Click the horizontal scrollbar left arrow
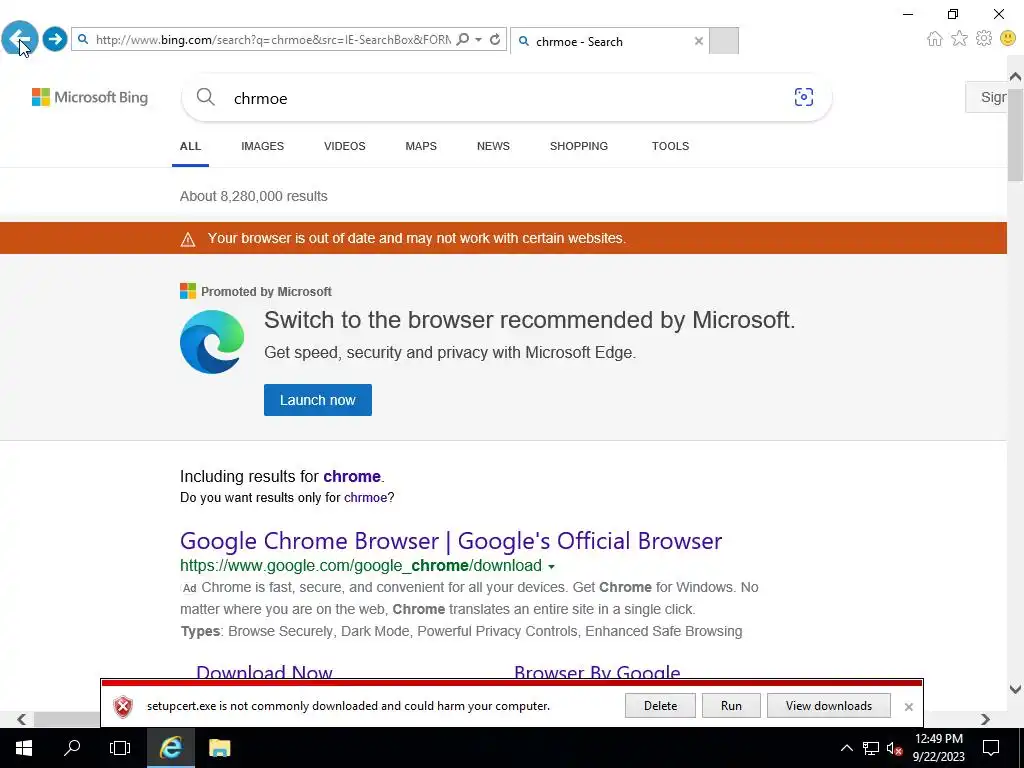 22,719
